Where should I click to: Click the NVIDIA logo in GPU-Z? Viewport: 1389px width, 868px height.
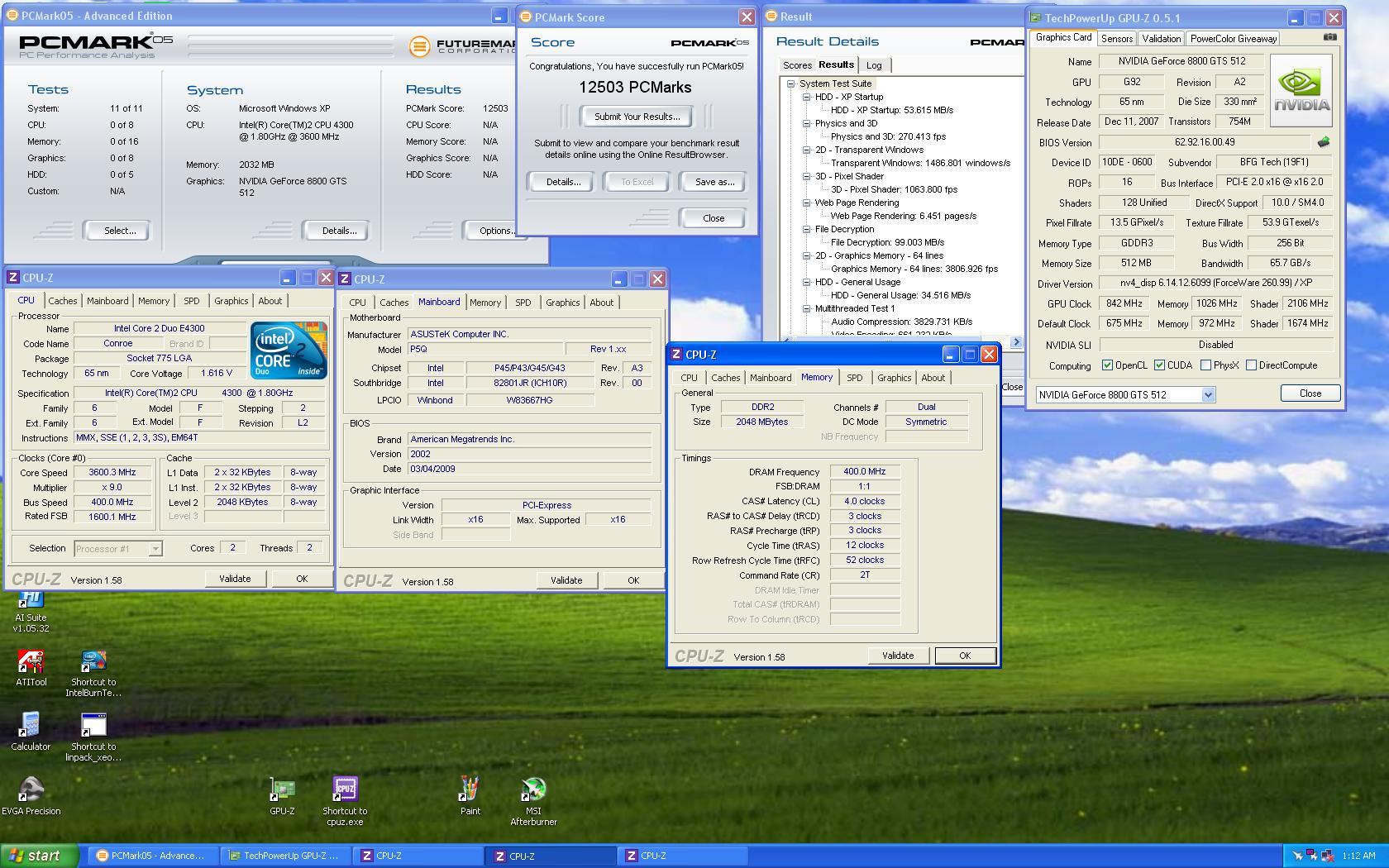1302,90
